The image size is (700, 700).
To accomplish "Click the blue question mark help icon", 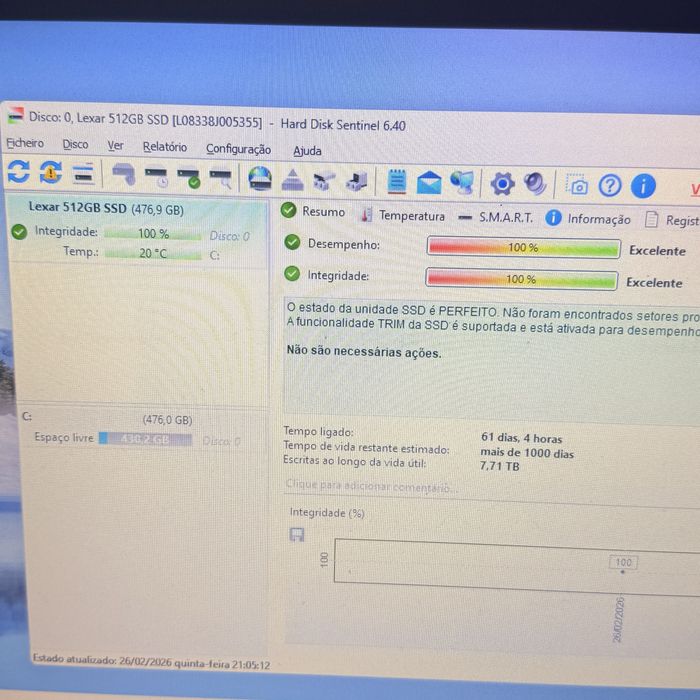I will click(x=610, y=186).
